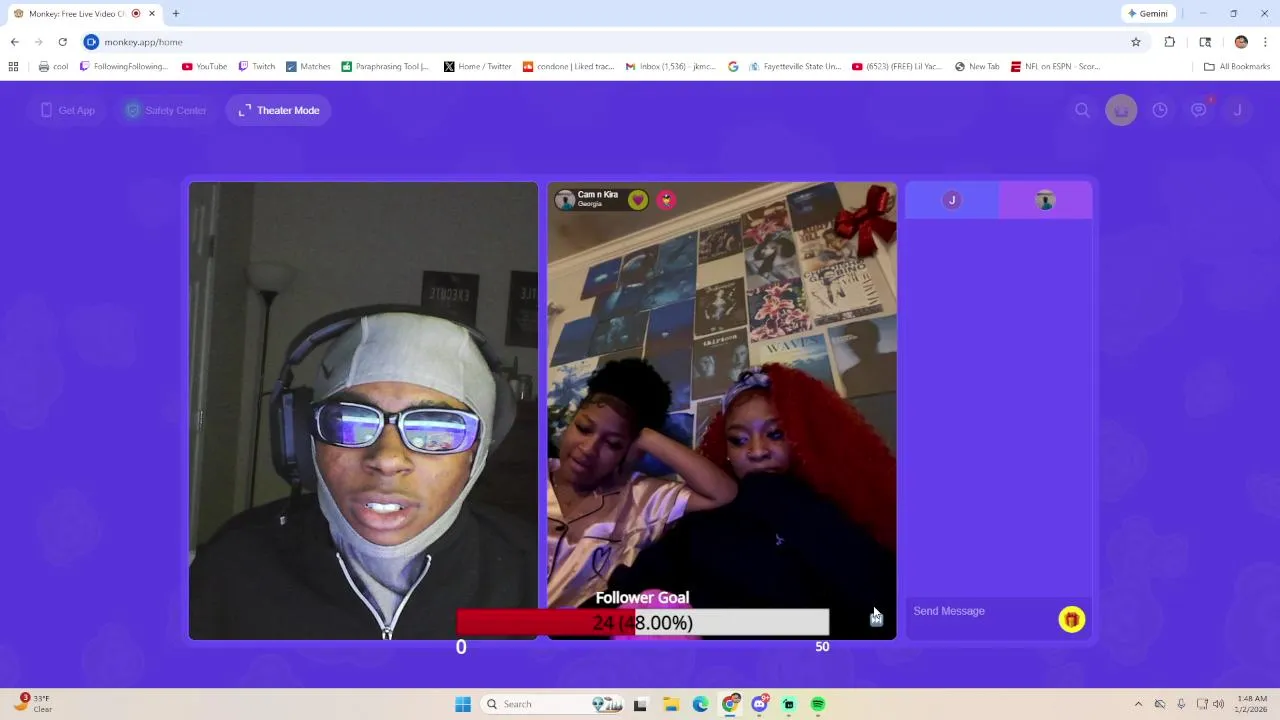The height and width of the screenshot is (720, 1280).
Task: Open the crown premium icon
Action: pos(1121,110)
